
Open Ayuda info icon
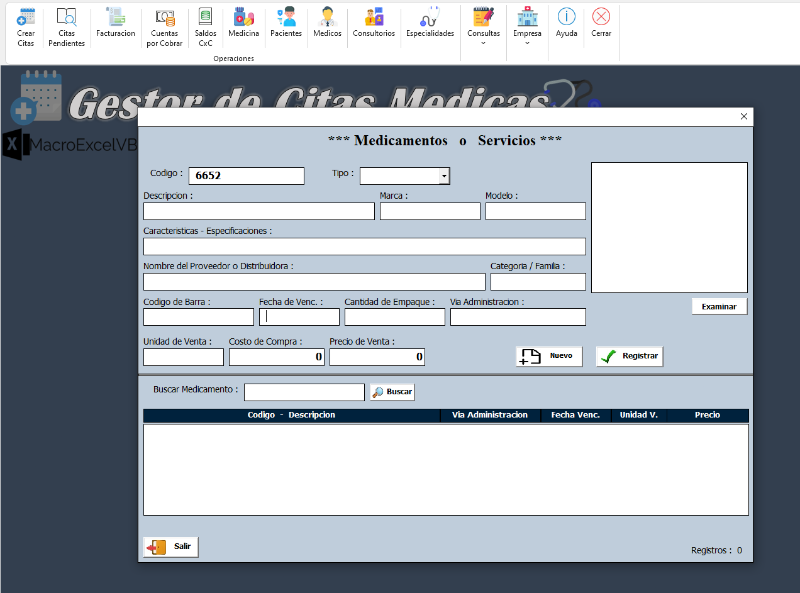pyautogui.click(x=566, y=23)
